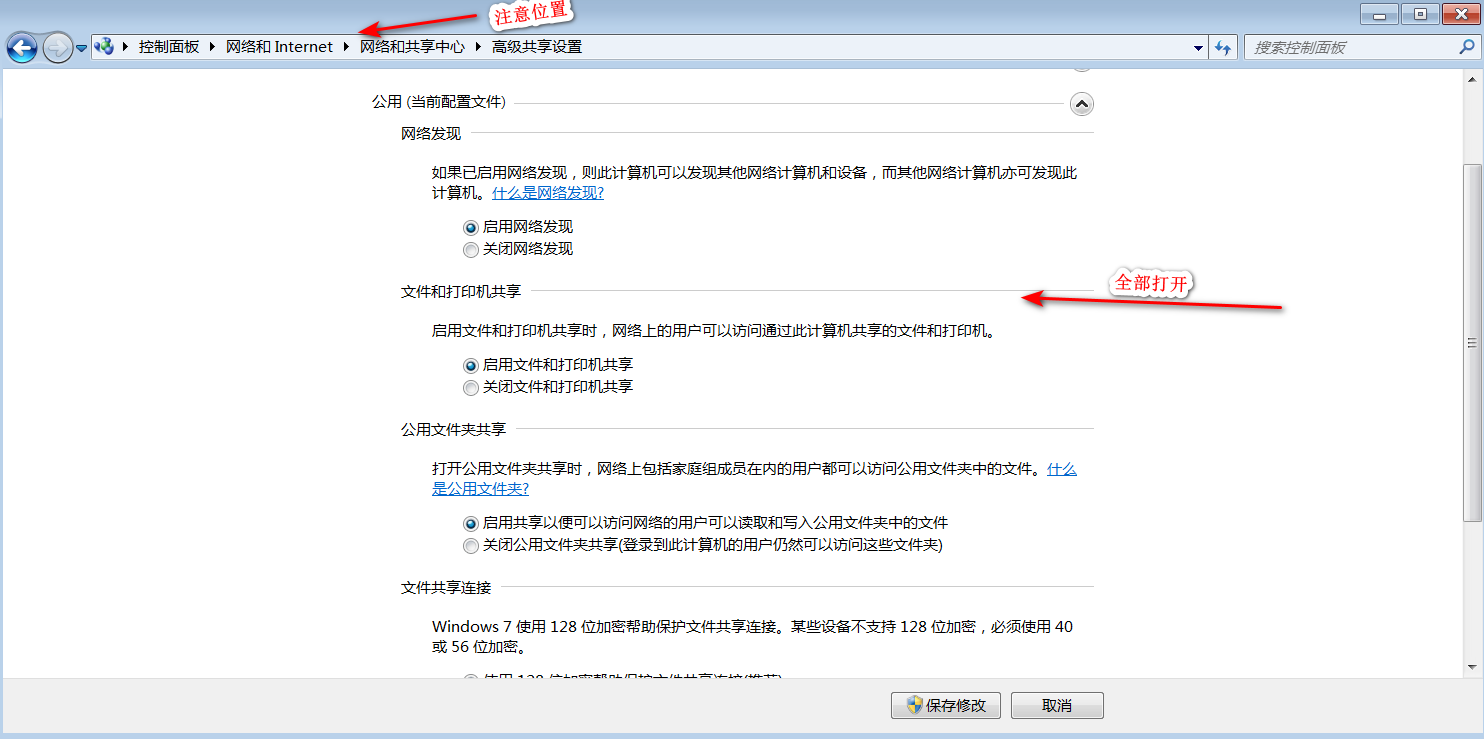Open the recent pages dropdown arrow
This screenshot has height=739, width=1484.
82,48
